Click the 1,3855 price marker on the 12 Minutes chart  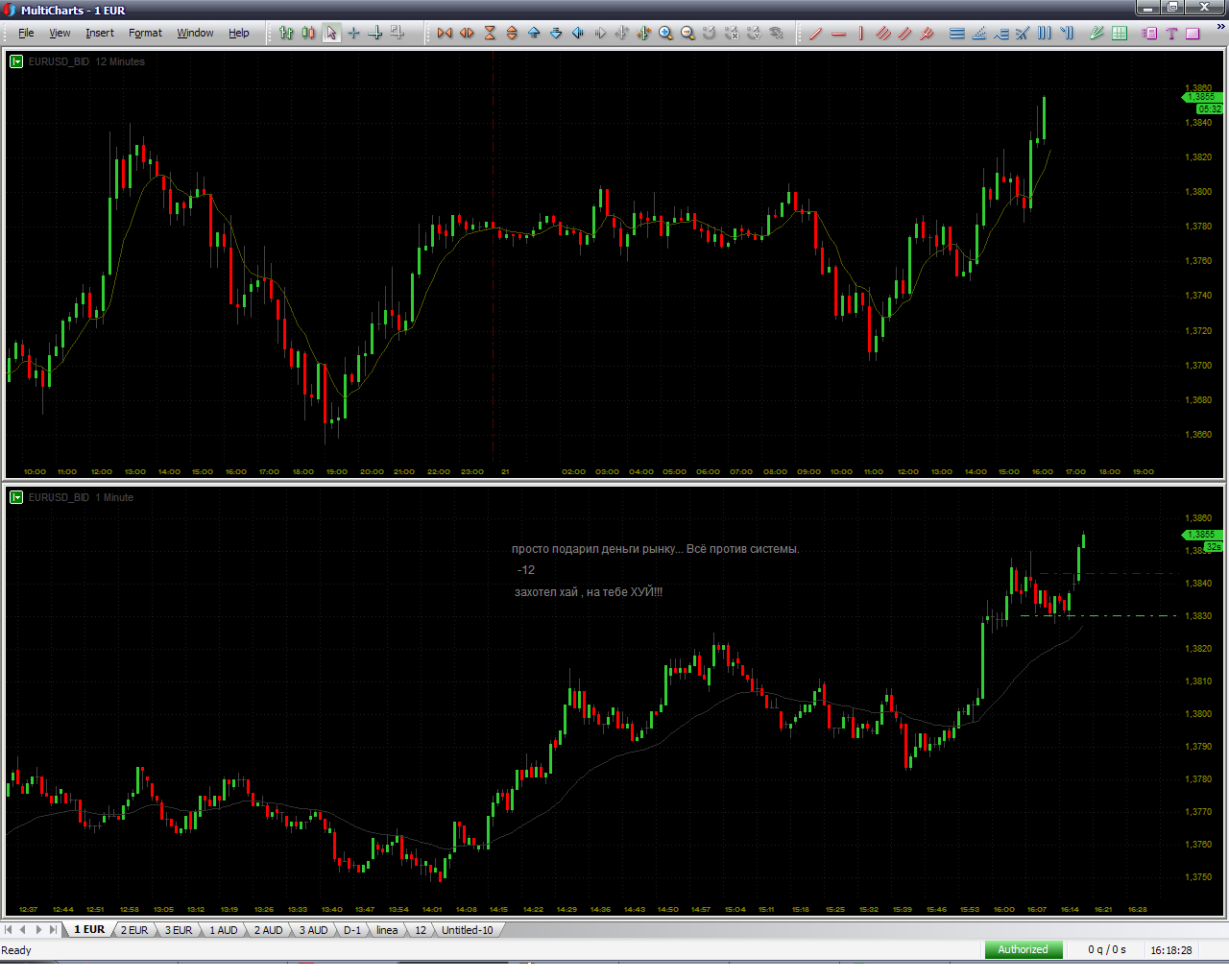tap(1202, 97)
